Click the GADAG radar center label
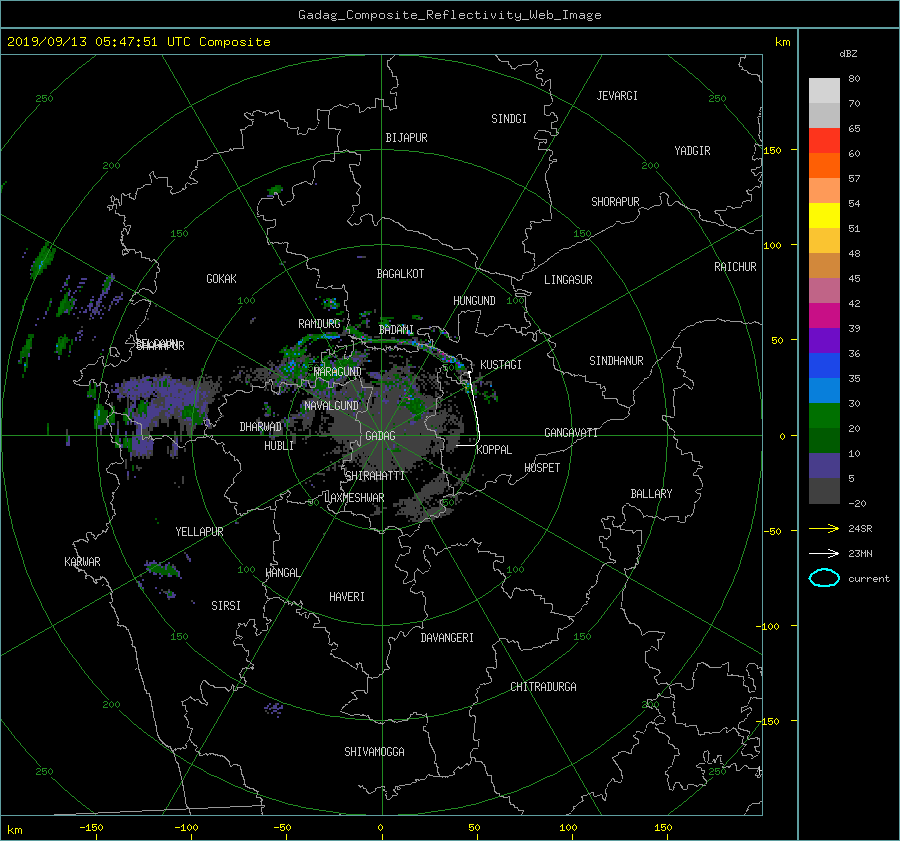 coord(380,436)
